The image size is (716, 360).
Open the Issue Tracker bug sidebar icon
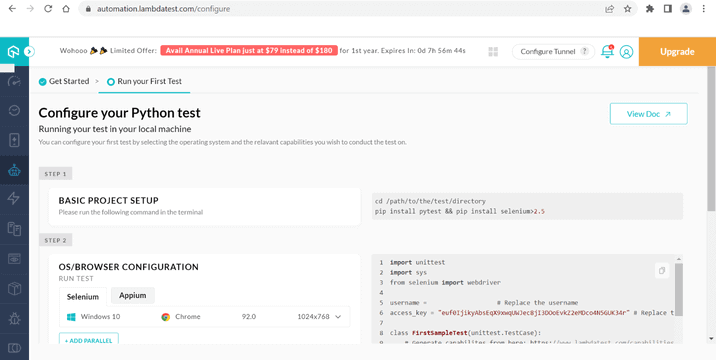coord(14,318)
